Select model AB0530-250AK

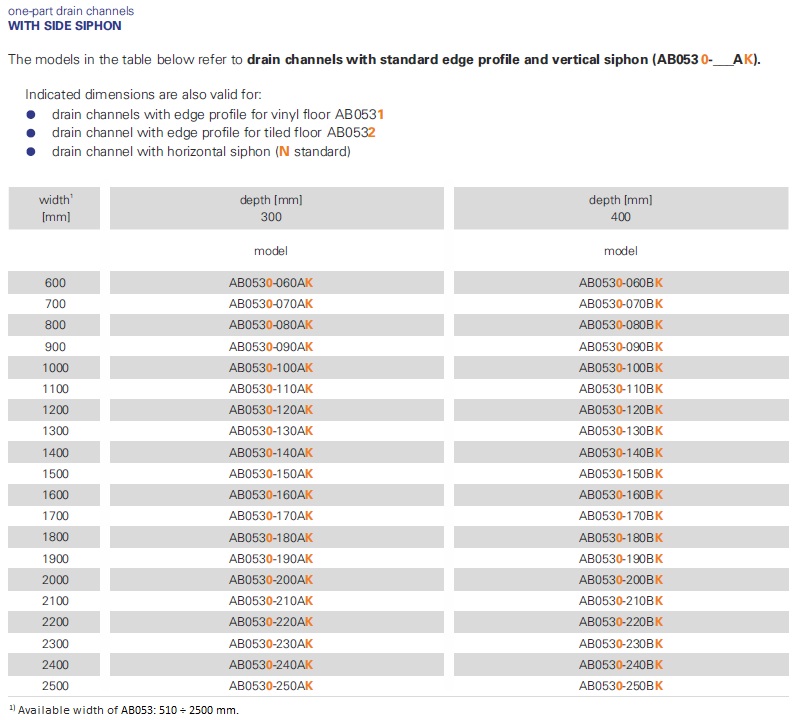coord(271,685)
